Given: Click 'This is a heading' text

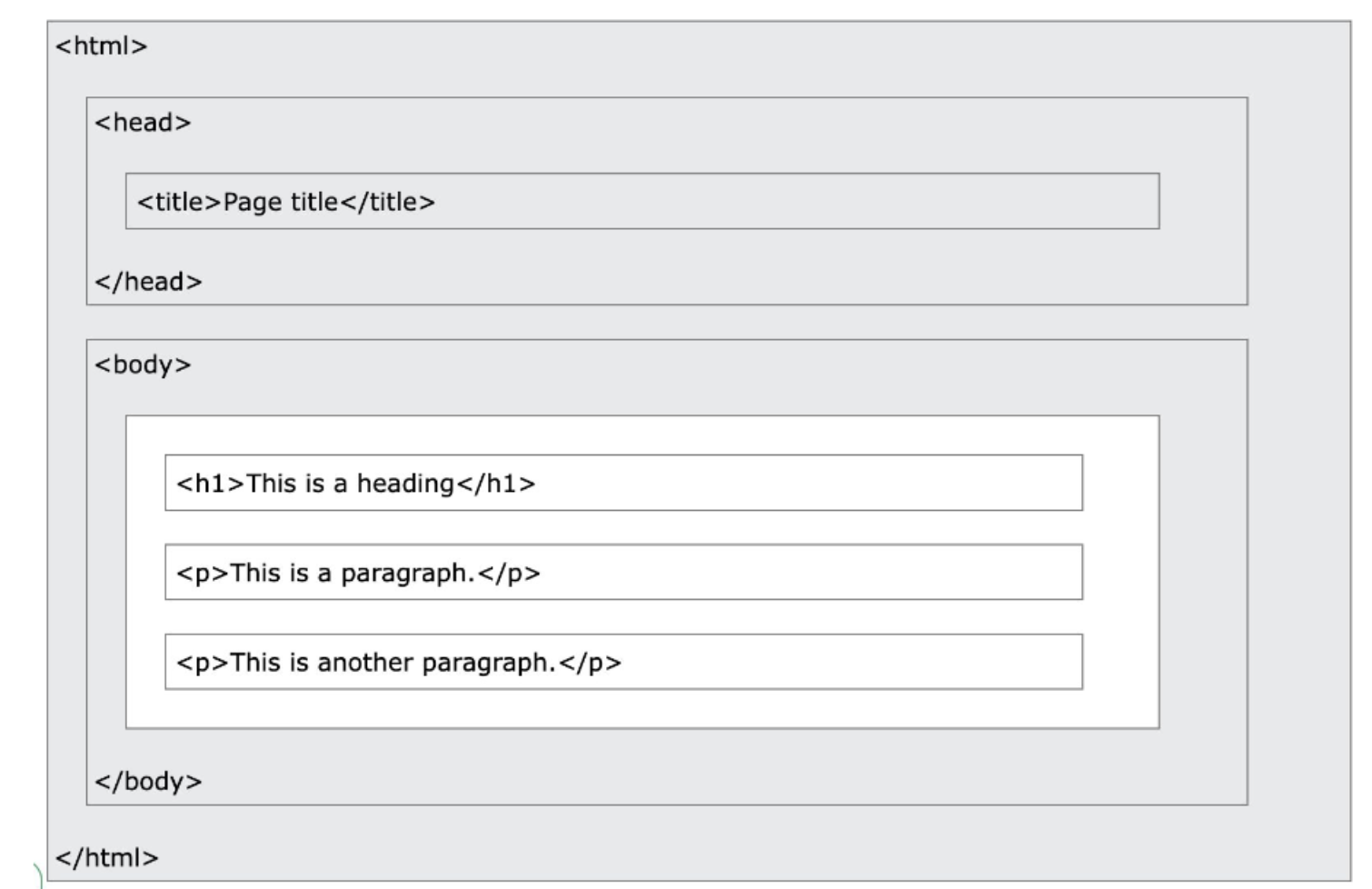Looking at the screenshot, I should (350, 484).
